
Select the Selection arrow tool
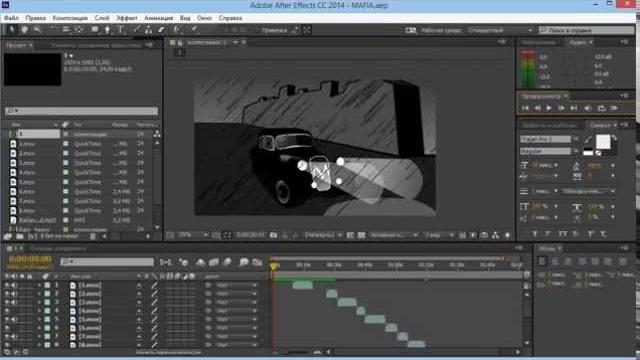point(12,29)
